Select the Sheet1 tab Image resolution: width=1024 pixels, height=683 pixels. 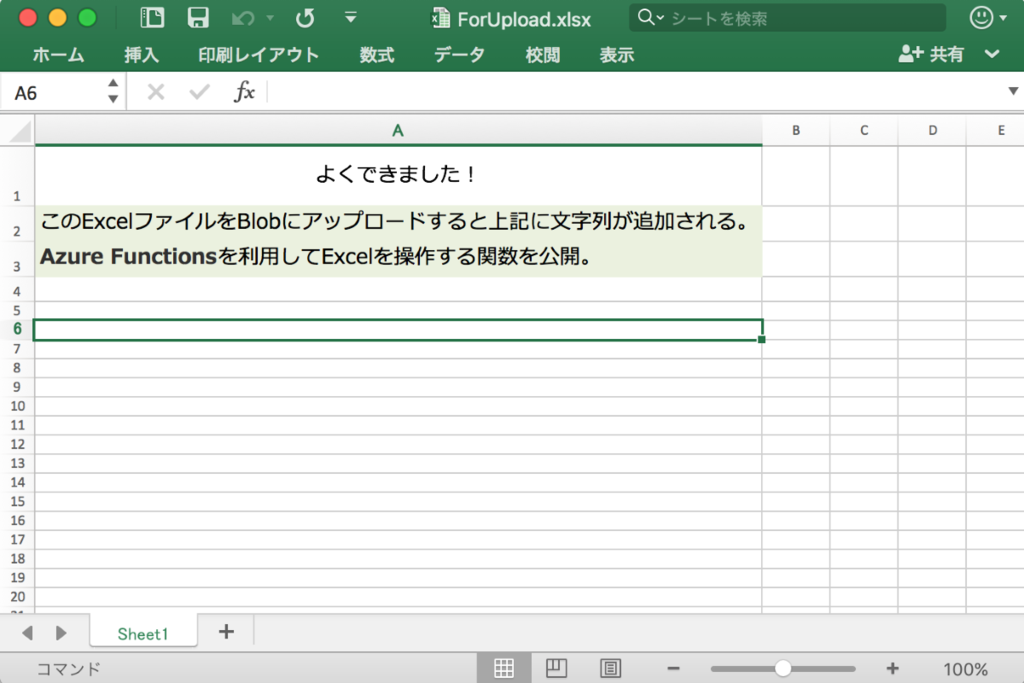(143, 633)
